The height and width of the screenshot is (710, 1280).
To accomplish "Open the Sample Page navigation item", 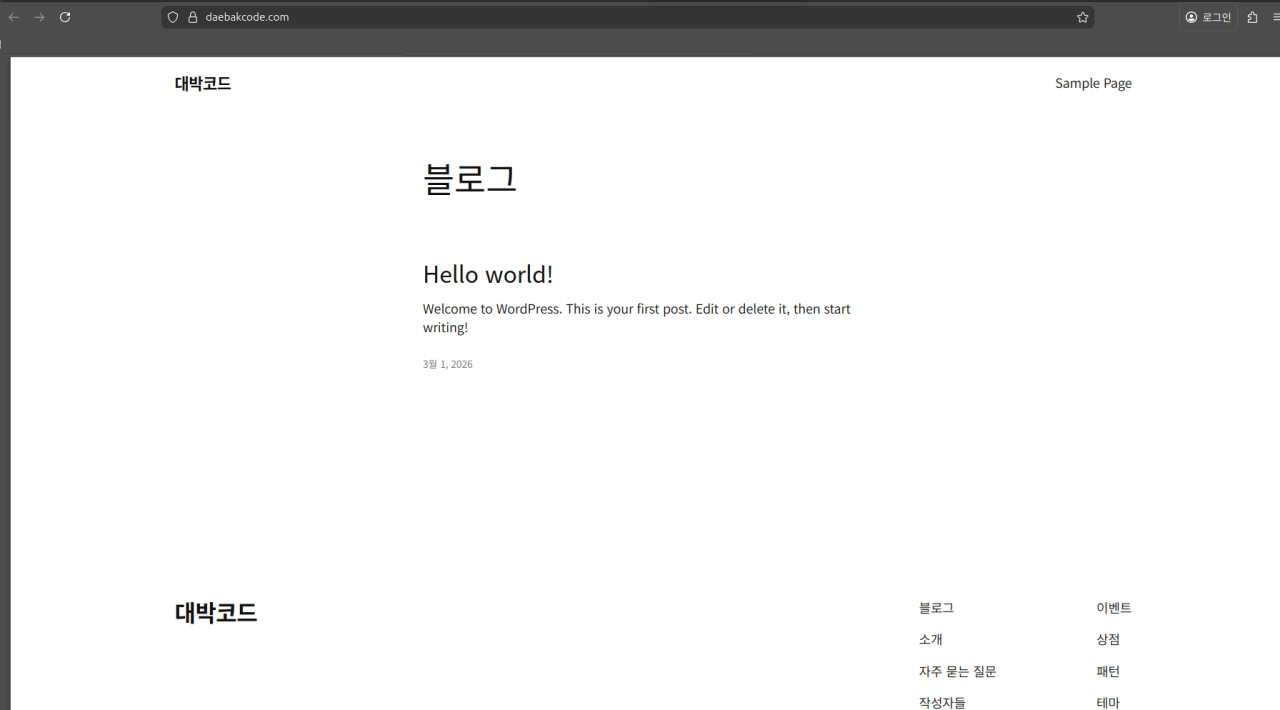I will pos(1093,83).
